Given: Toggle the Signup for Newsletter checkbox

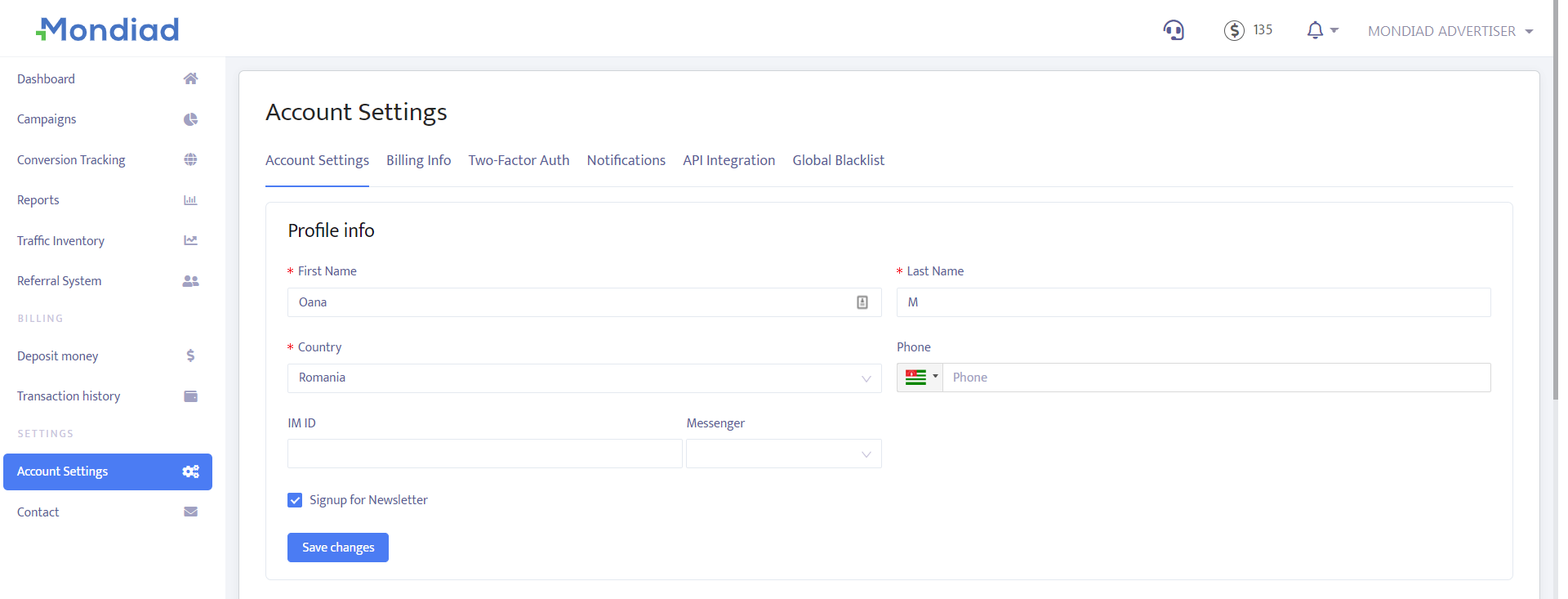Looking at the screenshot, I should point(295,500).
